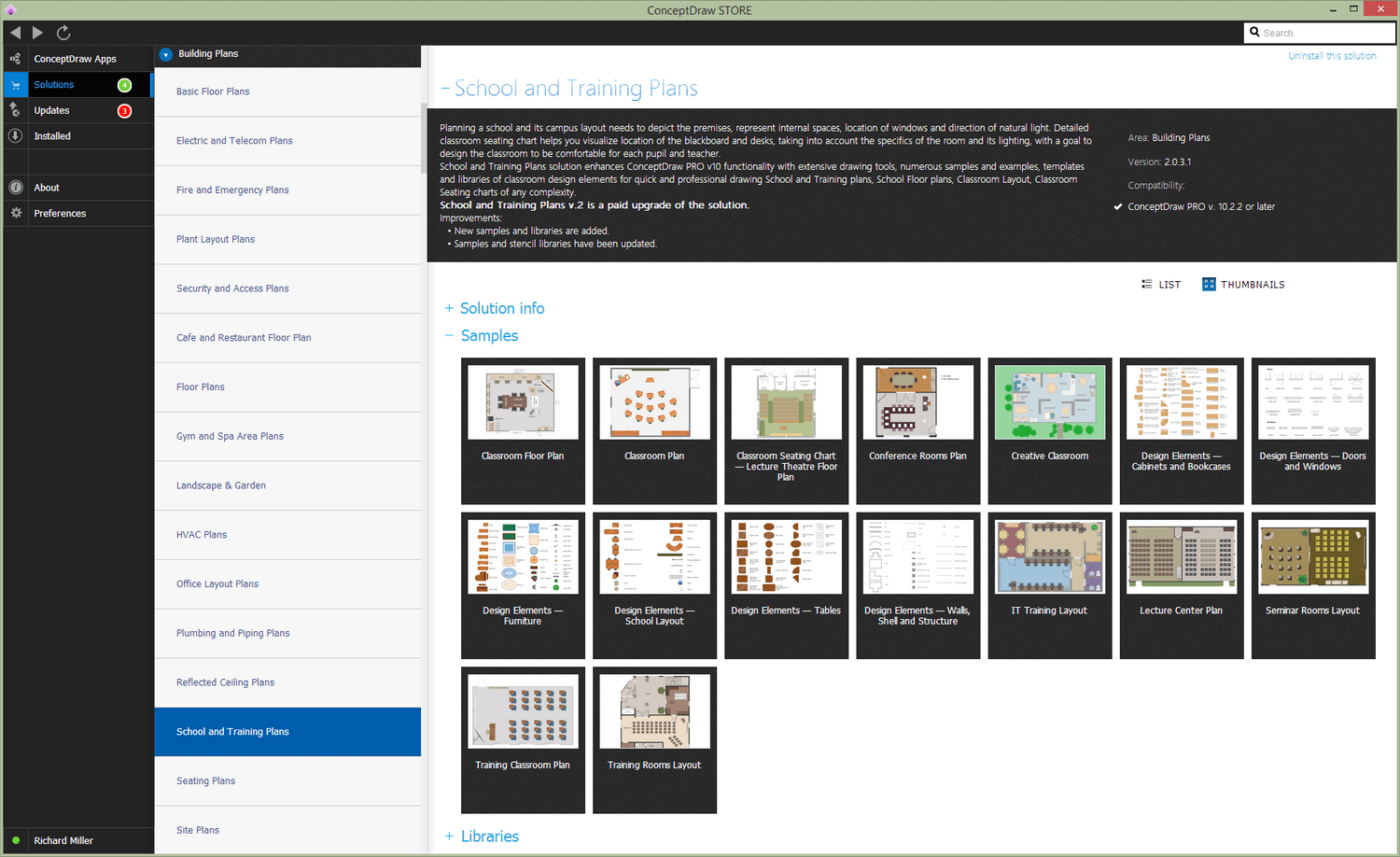The width and height of the screenshot is (1400, 857).
Task: Select Office Layout Plans
Action: pyautogui.click(x=287, y=584)
